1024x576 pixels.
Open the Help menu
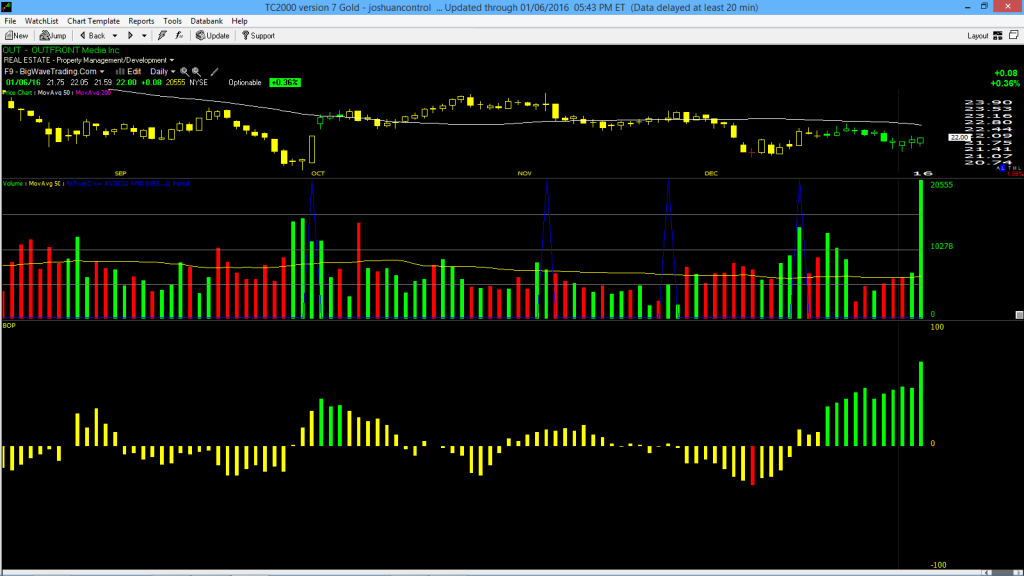240,21
